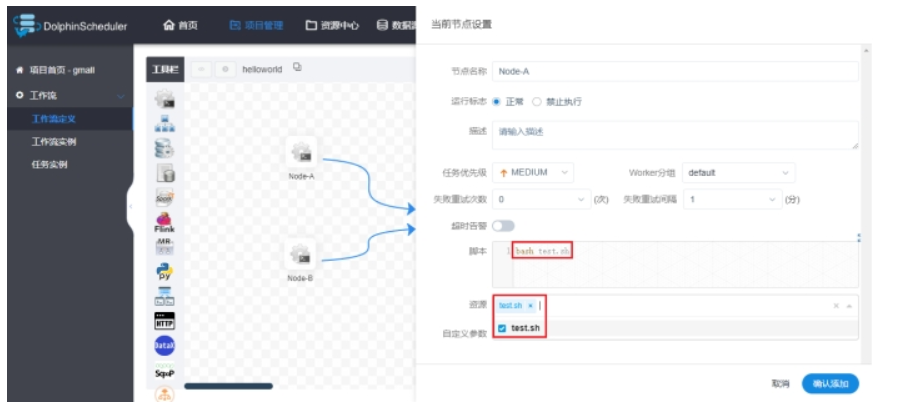Open the 失败重试间隔 dropdown
897x410 pixels.
733,200
